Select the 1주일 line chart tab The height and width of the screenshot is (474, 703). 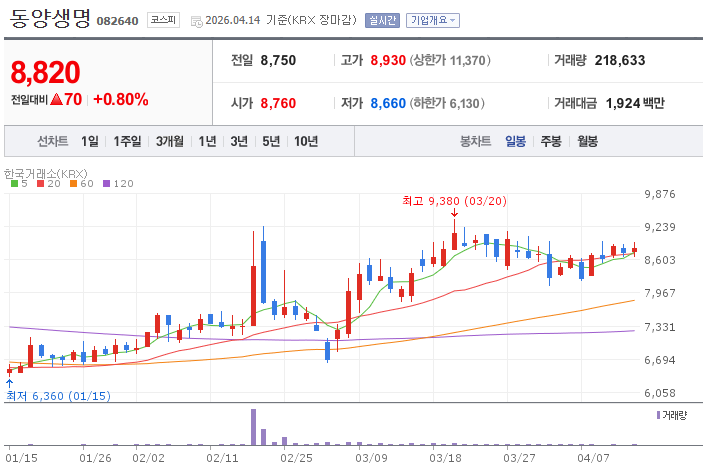[x=127, y=141]
